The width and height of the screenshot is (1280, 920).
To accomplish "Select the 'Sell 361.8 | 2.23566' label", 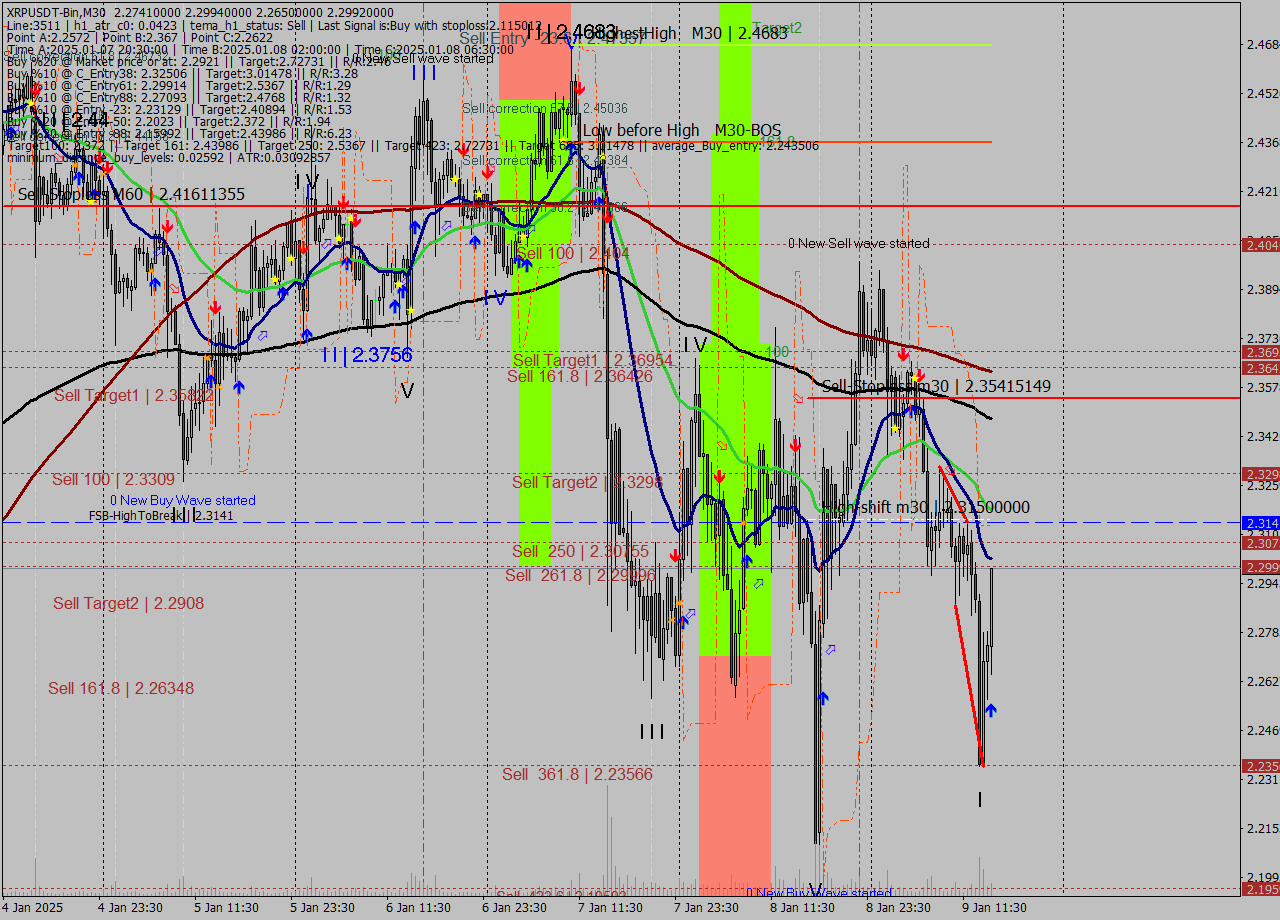I will tap(577, 774).
